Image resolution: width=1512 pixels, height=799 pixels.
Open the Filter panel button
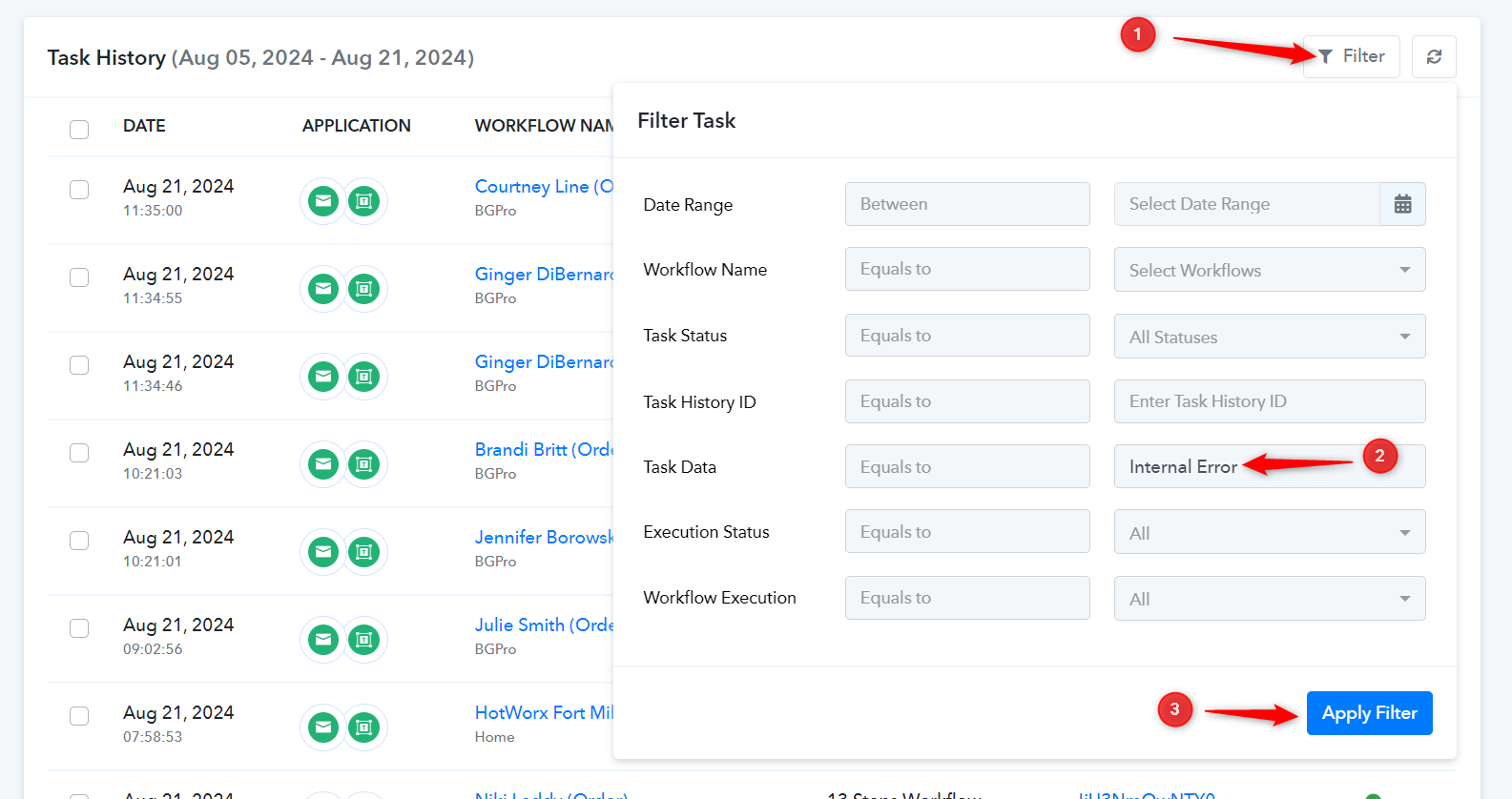click(x=1351, y=56)
